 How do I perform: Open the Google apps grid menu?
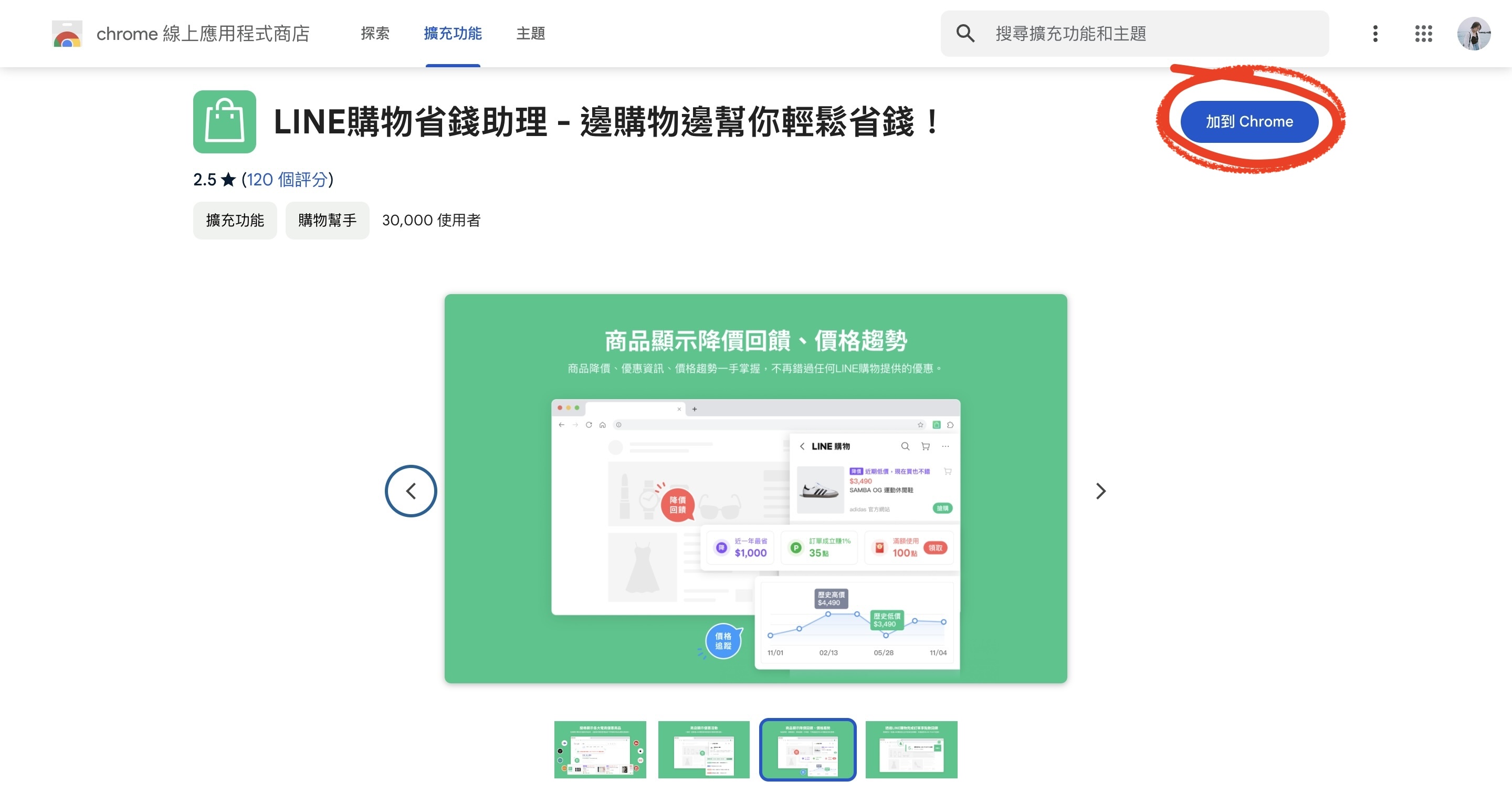coord(1423,34)
